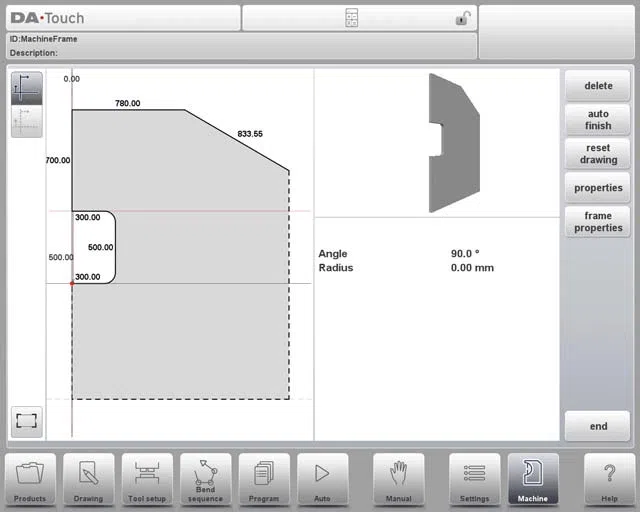Open the Drawing mode button
The height and width of the screenshot is (512, 640).
point(89,479)
